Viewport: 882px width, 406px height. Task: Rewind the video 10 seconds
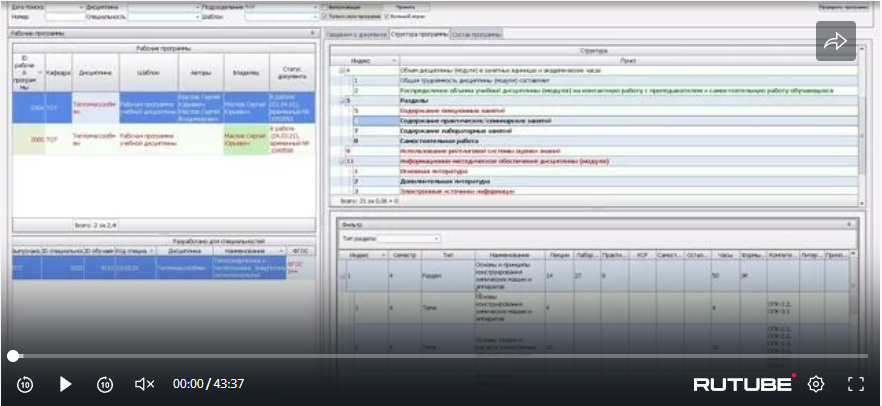pos(25,384)
